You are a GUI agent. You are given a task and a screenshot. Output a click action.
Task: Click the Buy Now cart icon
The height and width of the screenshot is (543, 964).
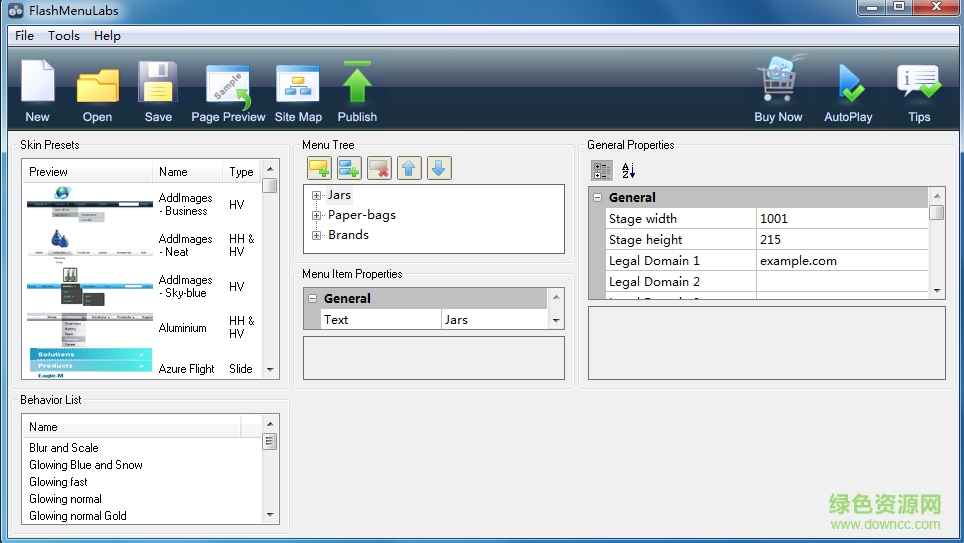778,84
